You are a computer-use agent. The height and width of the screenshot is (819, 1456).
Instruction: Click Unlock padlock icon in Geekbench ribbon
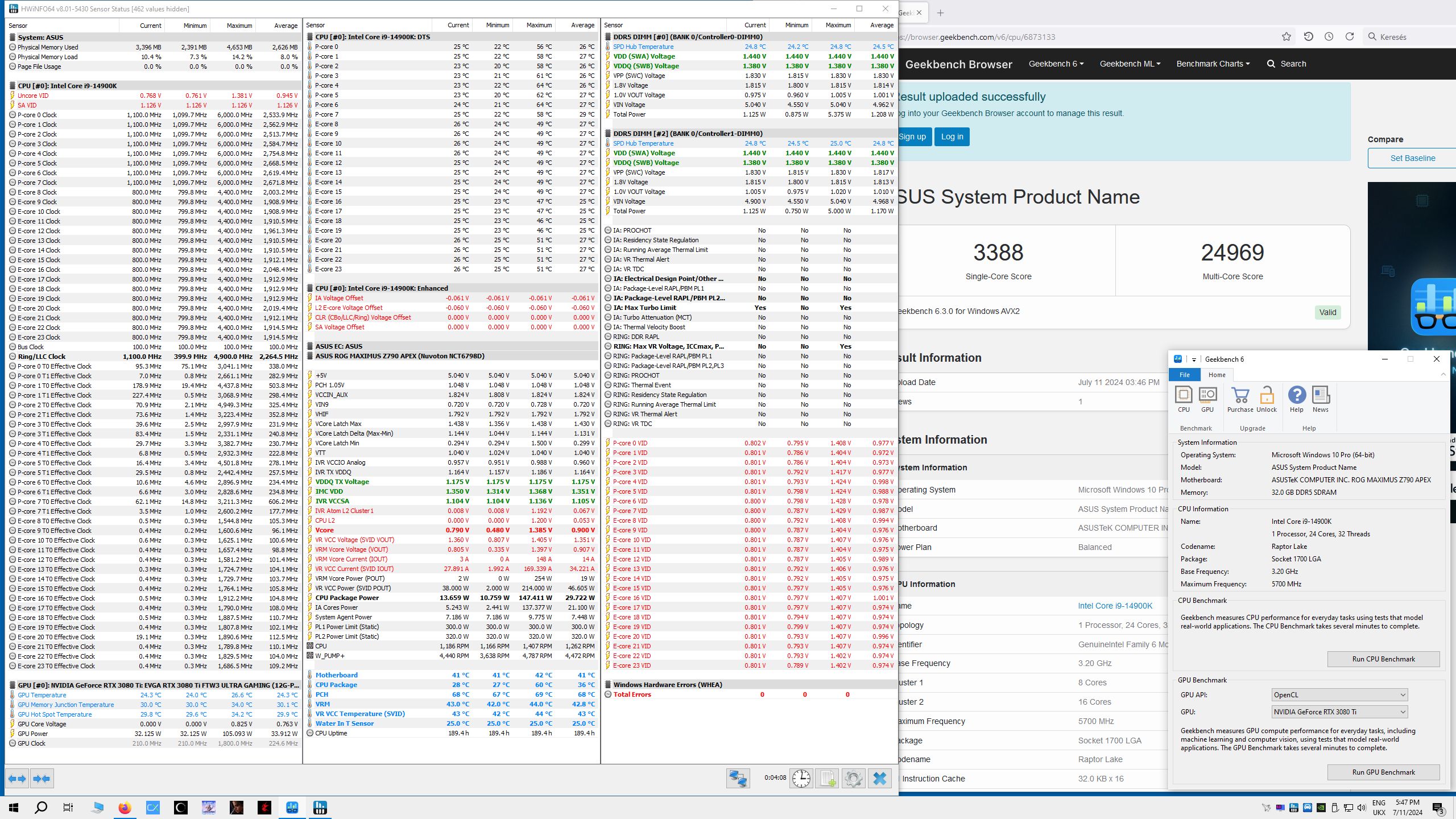click(1267, 399)
